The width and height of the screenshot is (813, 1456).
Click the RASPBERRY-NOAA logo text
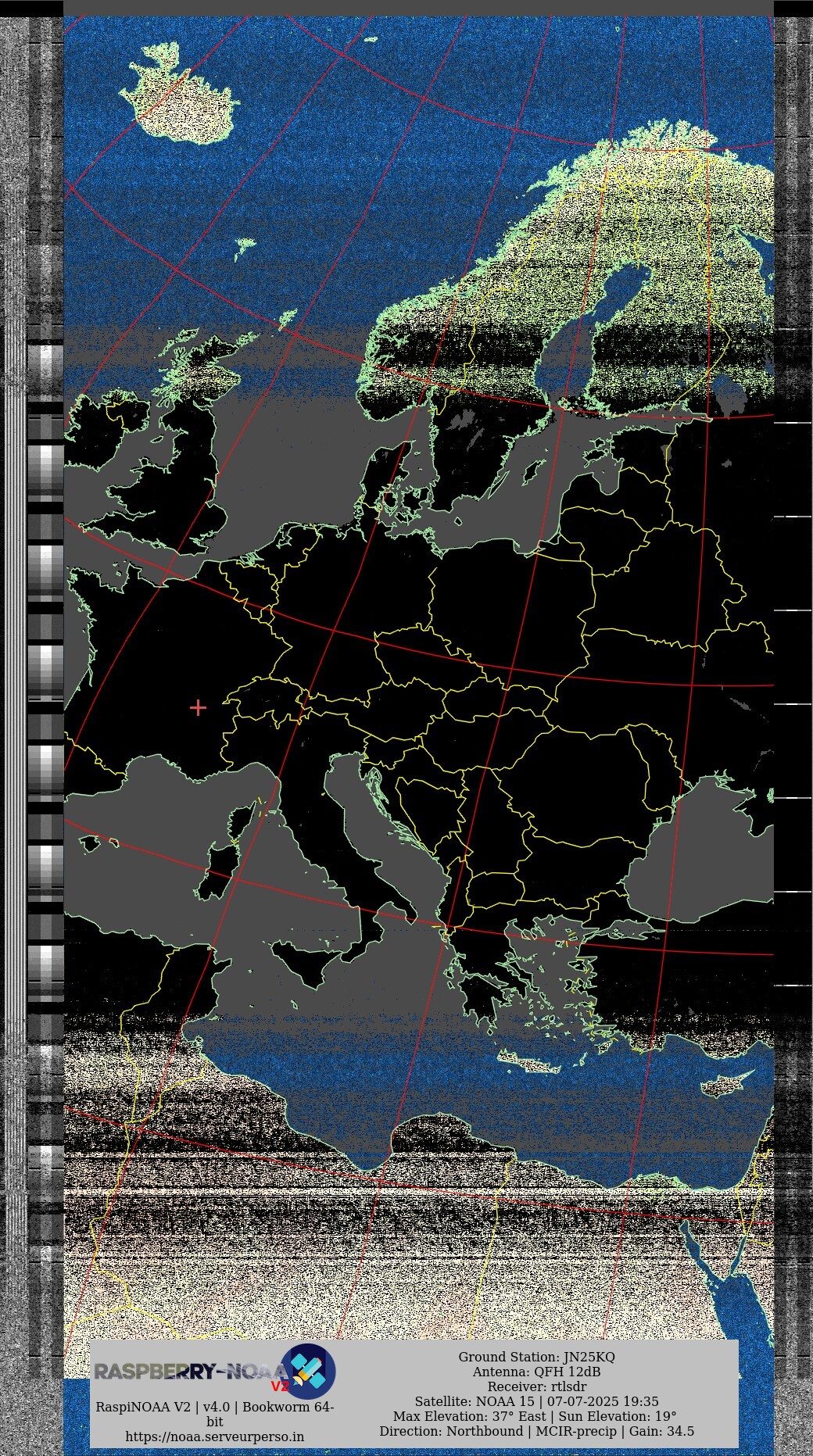(x=188, y=1372)
